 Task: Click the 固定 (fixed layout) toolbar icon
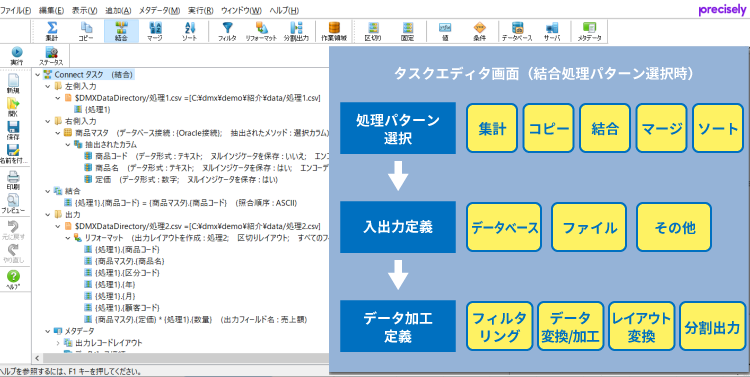pos(408,31)
